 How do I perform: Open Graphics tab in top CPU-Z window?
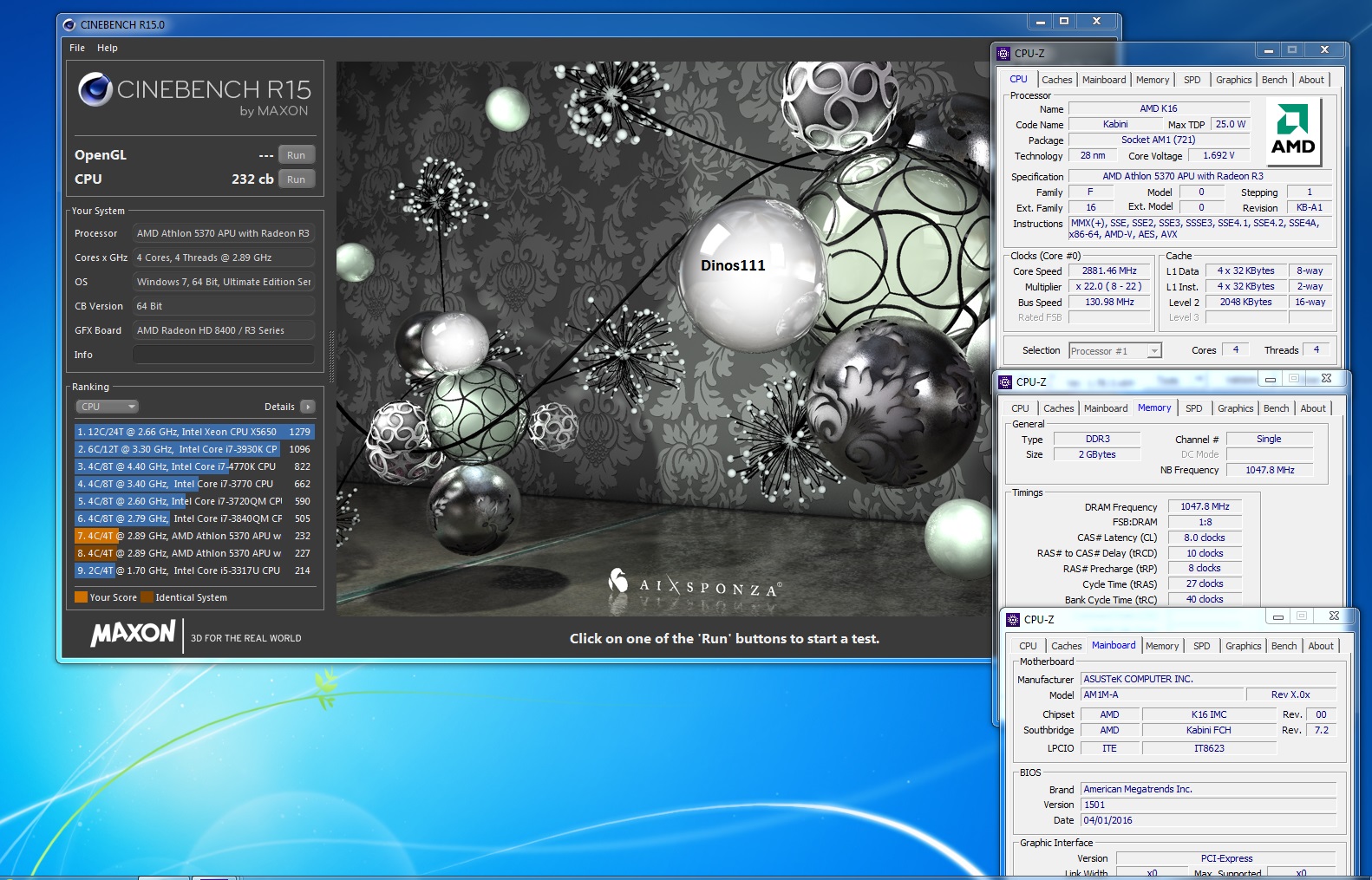point(1233,80)
